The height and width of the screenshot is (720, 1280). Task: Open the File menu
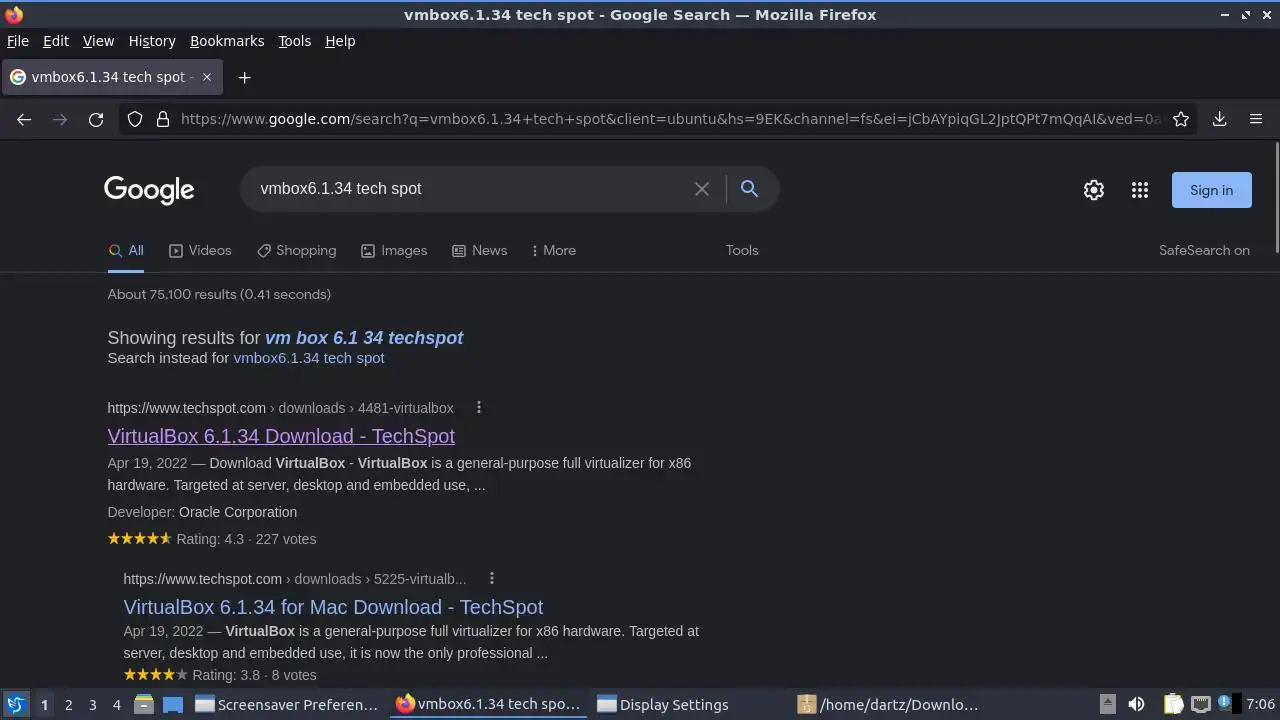click(x=18, y=41)
